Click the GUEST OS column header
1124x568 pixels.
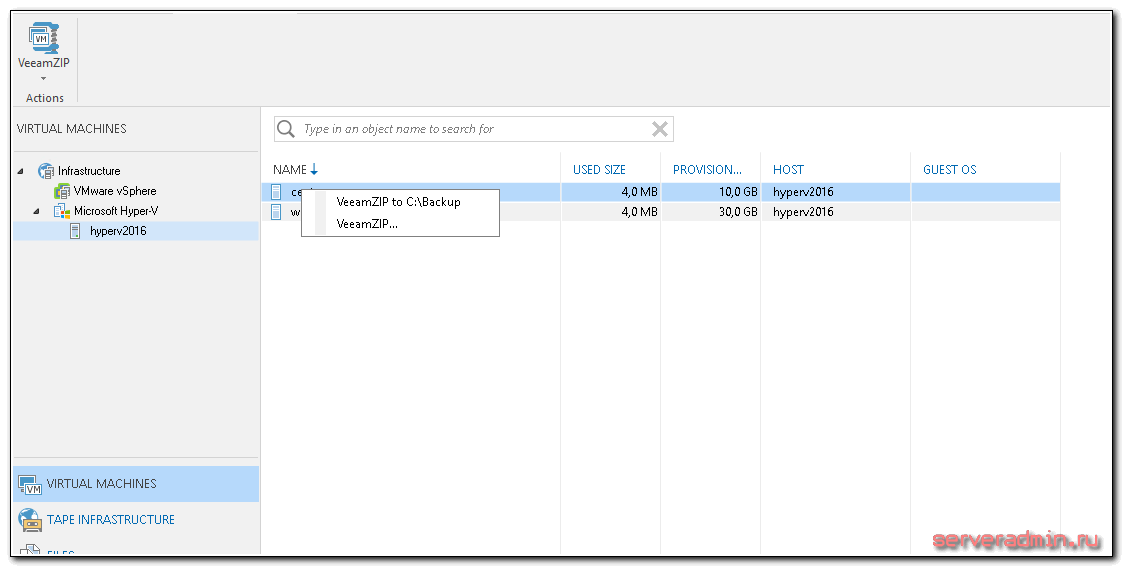pos(949,170)
